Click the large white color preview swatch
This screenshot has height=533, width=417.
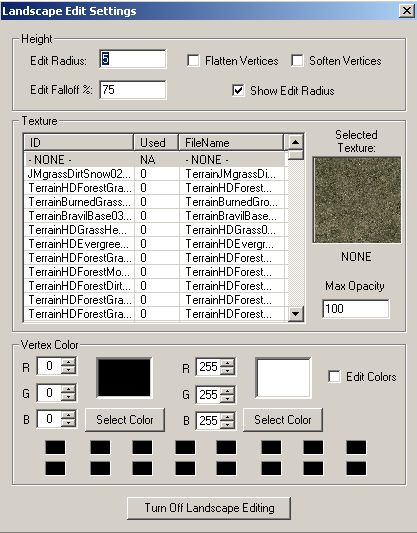[283, 378]
